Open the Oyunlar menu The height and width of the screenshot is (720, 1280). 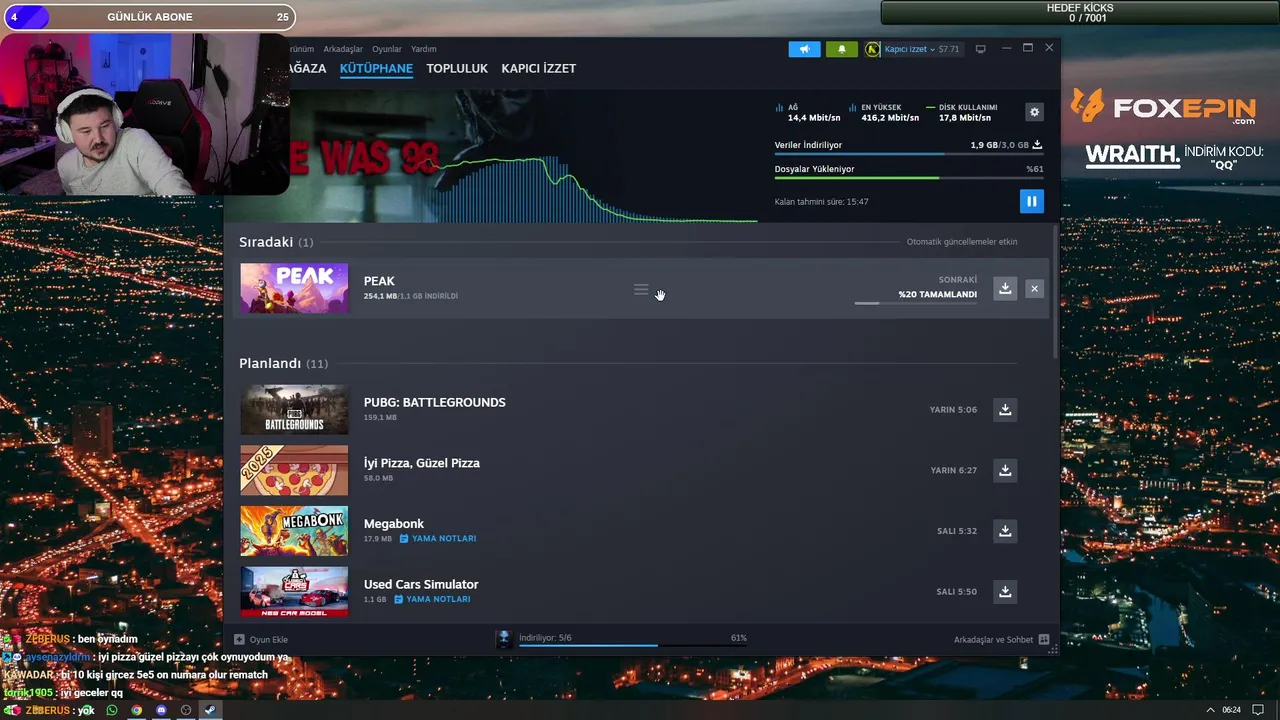387,49
